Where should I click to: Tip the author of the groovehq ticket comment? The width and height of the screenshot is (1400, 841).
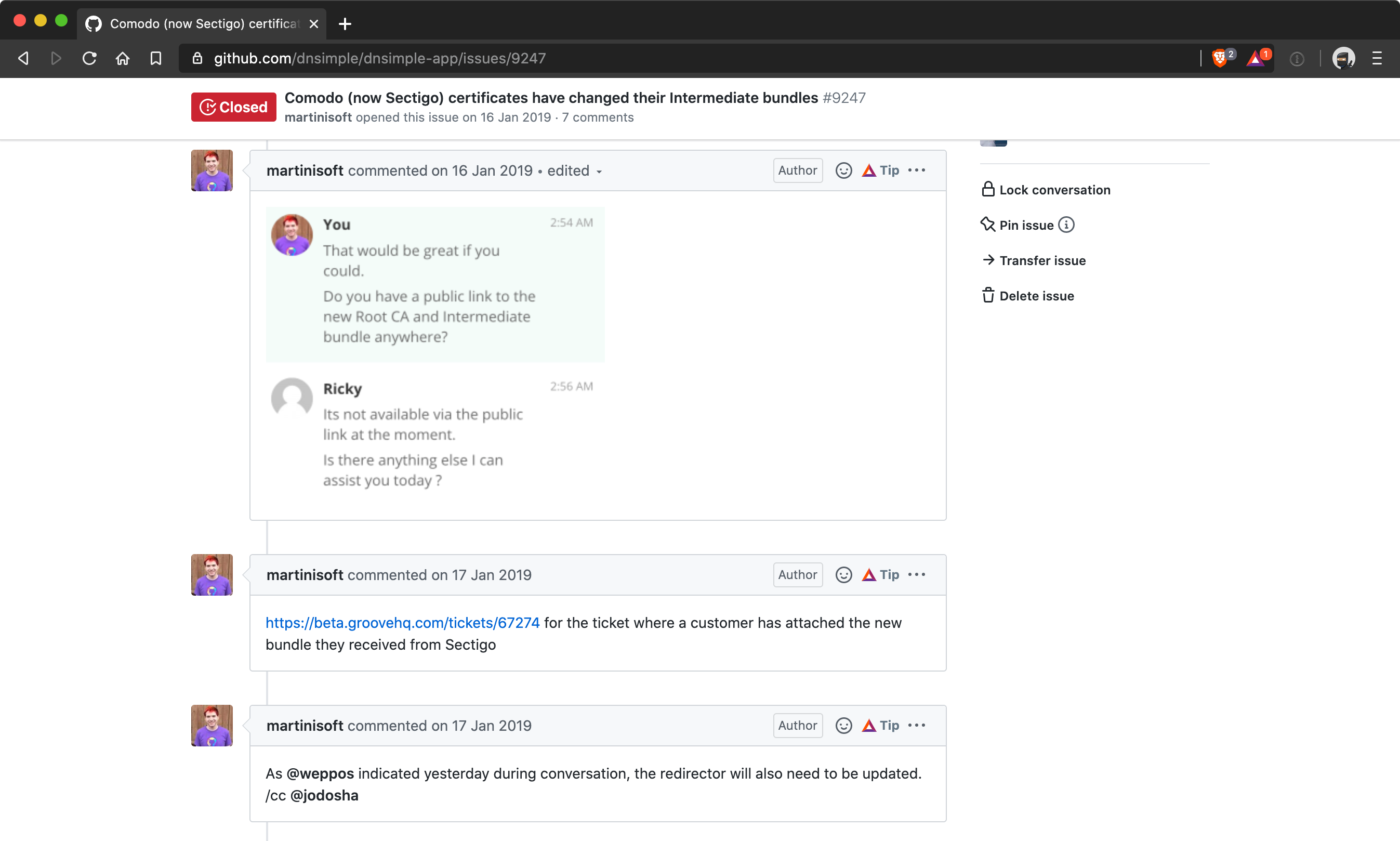tap(880, 575)
